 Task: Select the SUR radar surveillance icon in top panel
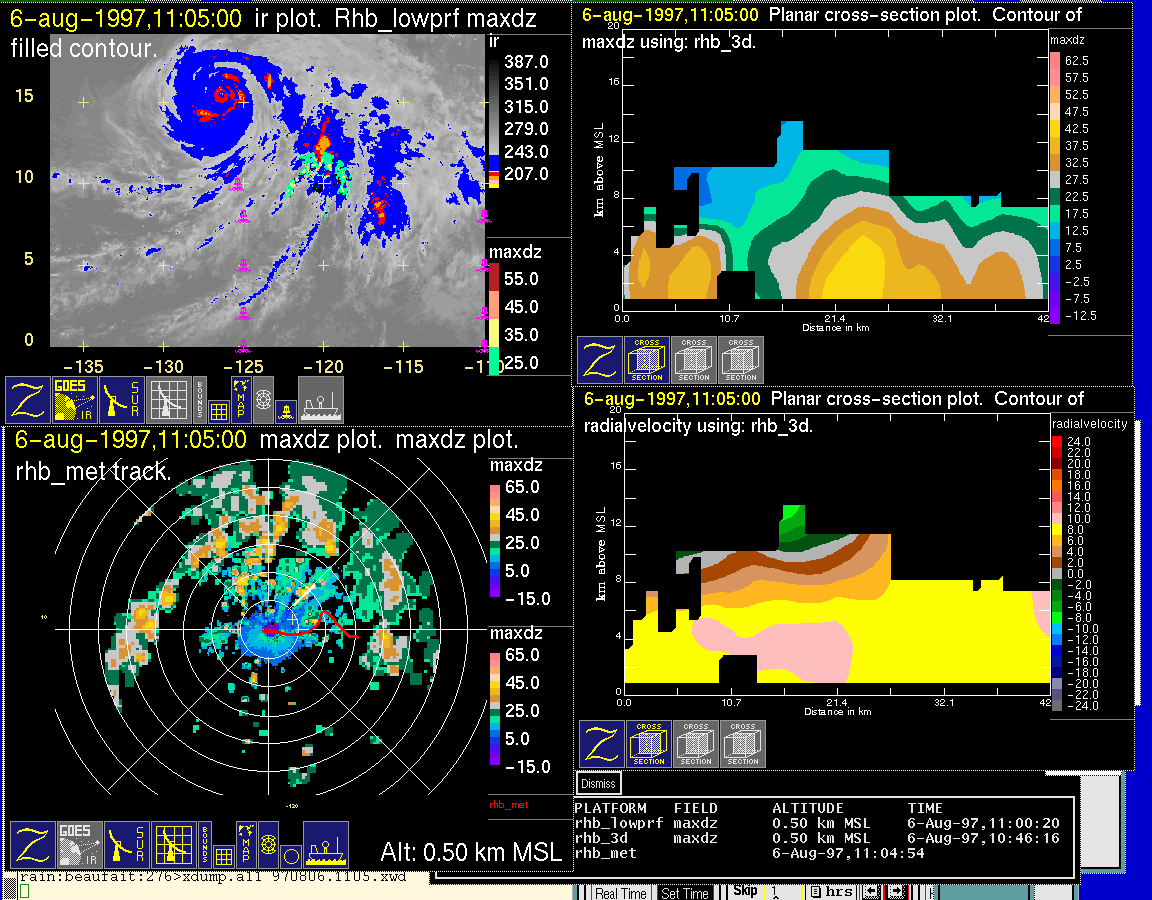click(x=124, y=400)
